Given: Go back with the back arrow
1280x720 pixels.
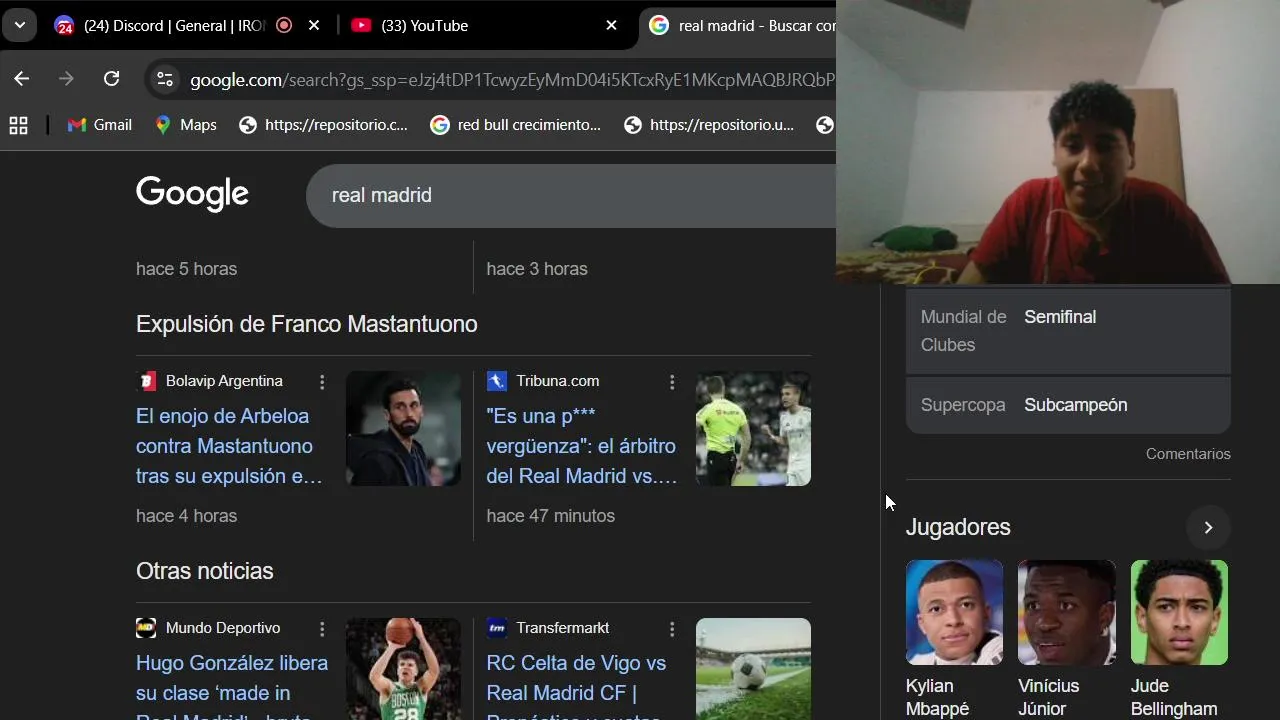Looking at the screenshot, I should tap(22, 79).
